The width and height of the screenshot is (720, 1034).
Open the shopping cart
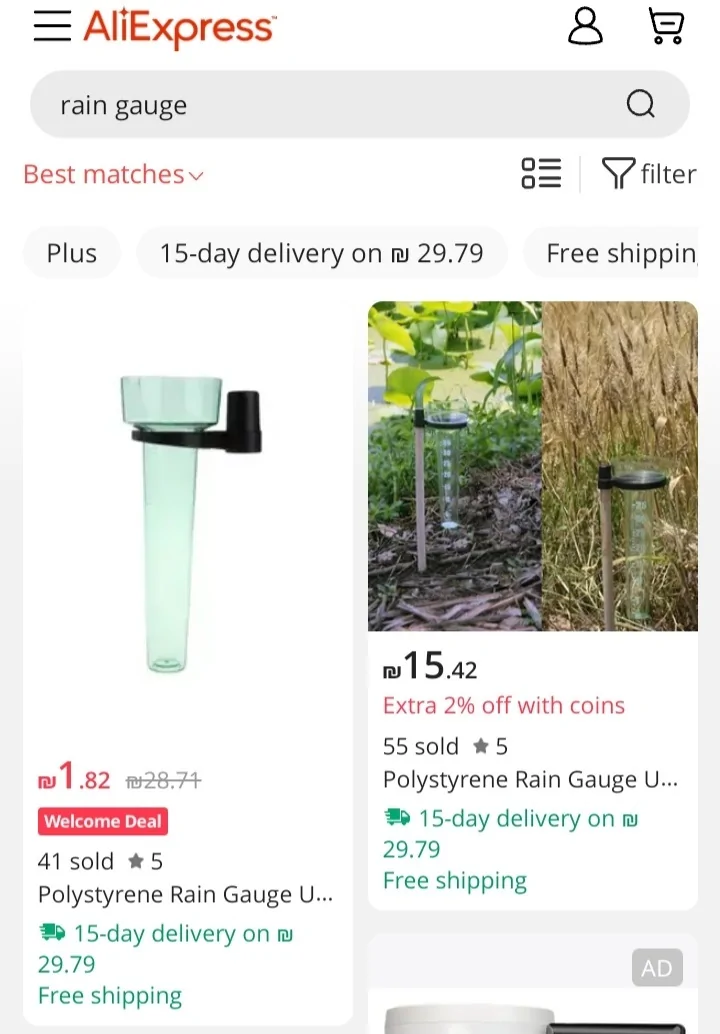(x=666, y=26)
